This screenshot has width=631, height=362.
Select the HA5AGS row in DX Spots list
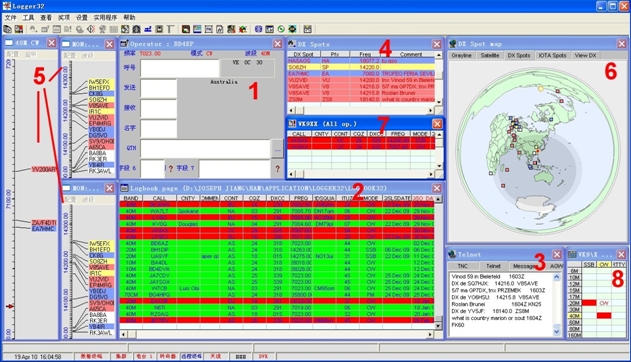pos(361,61)
